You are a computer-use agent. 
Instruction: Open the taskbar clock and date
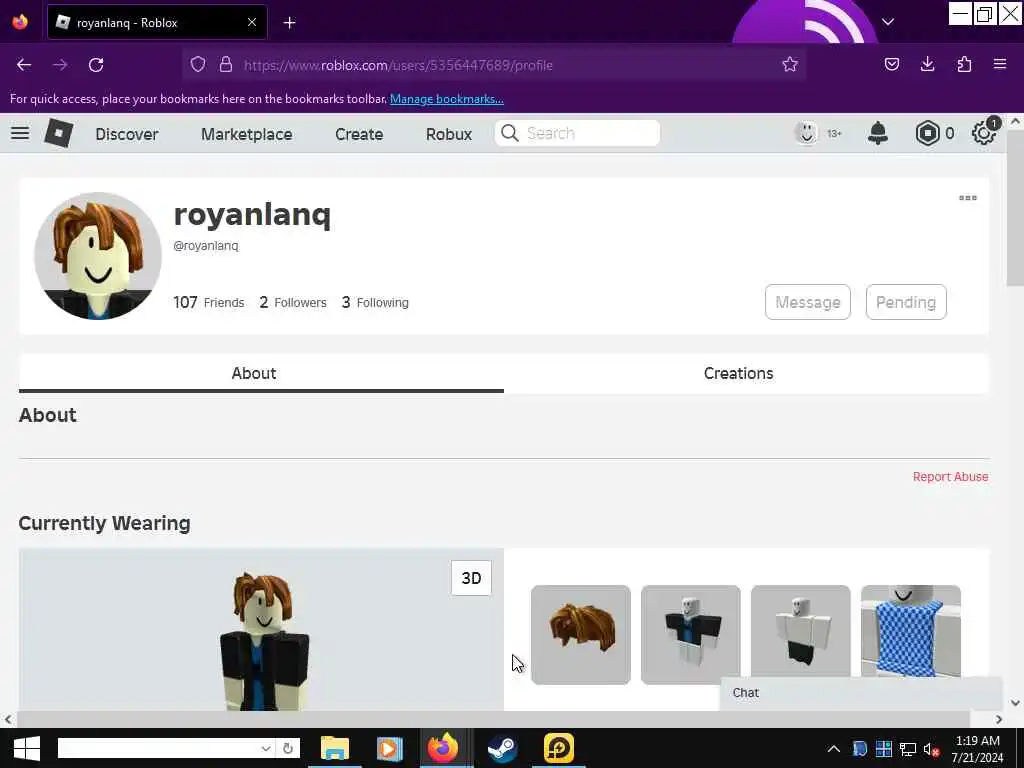pos(978,749)
